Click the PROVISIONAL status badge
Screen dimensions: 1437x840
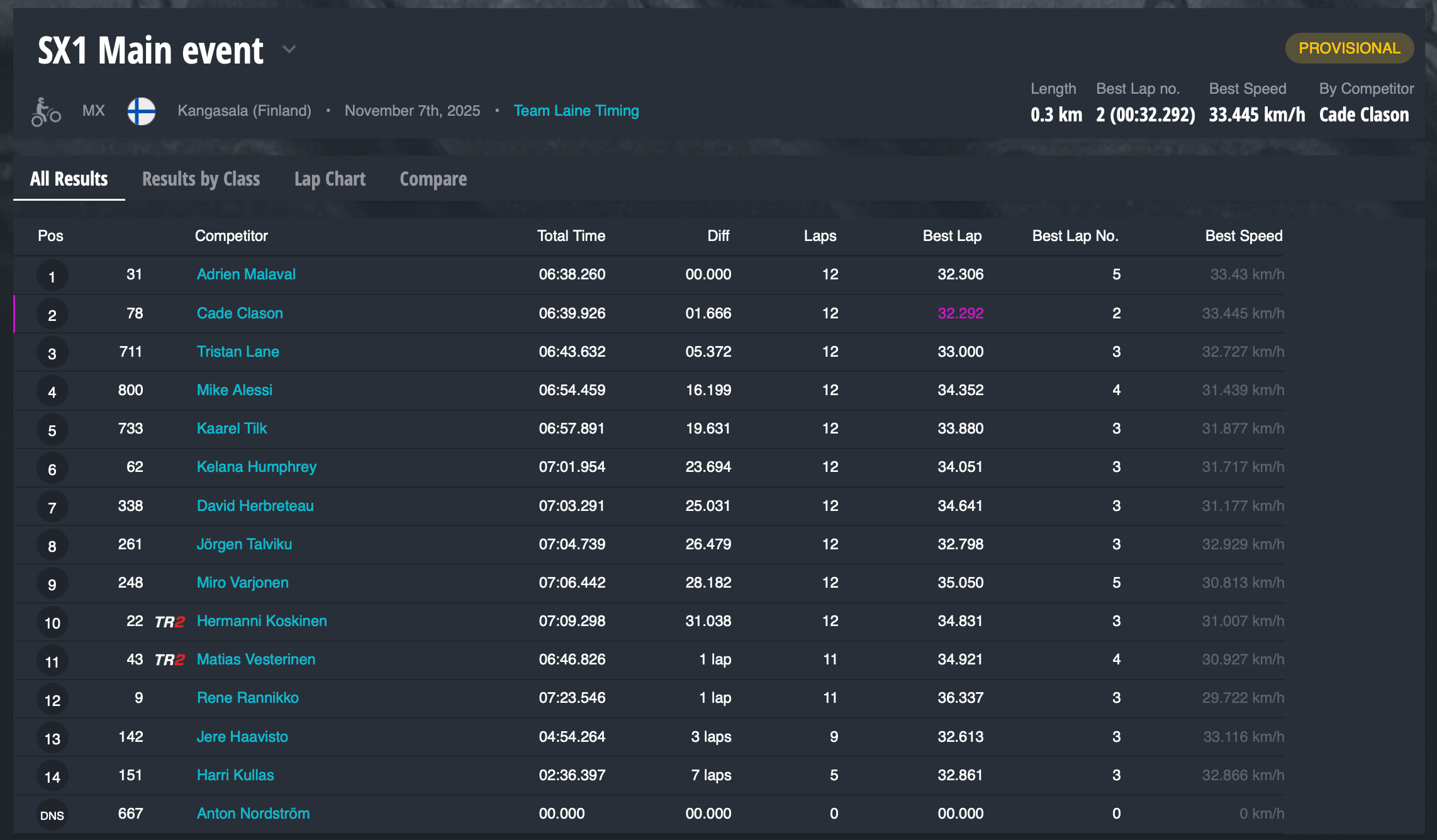click(x=1349, y=48)
